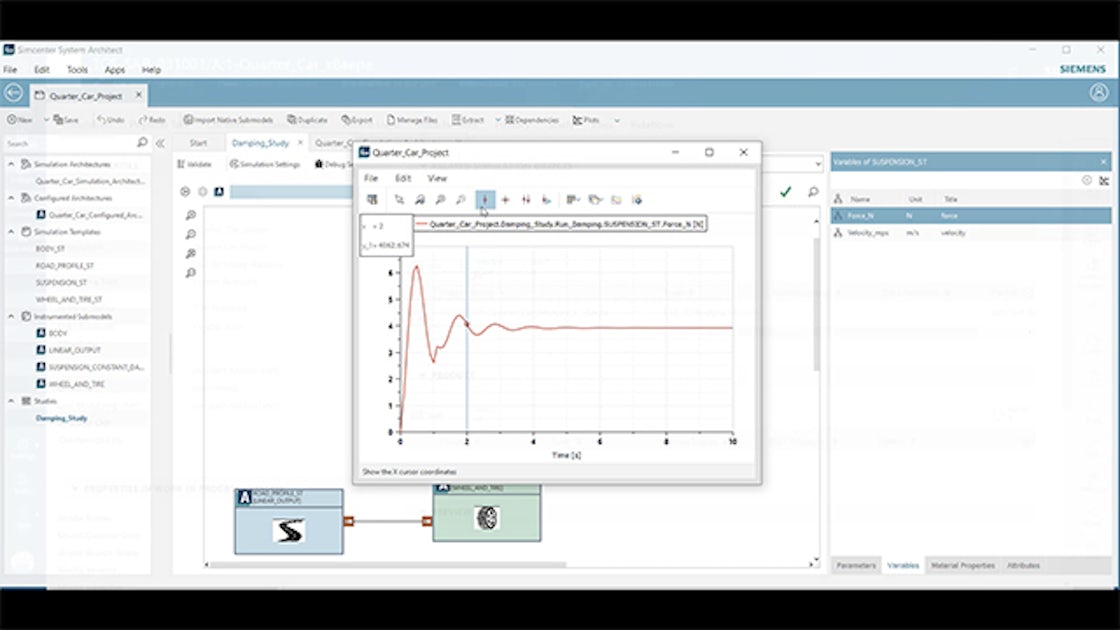Open the dropdown arrow next to New
Image resolution: width=1120 pixels, height=630 pixels.
click(46, 120)
